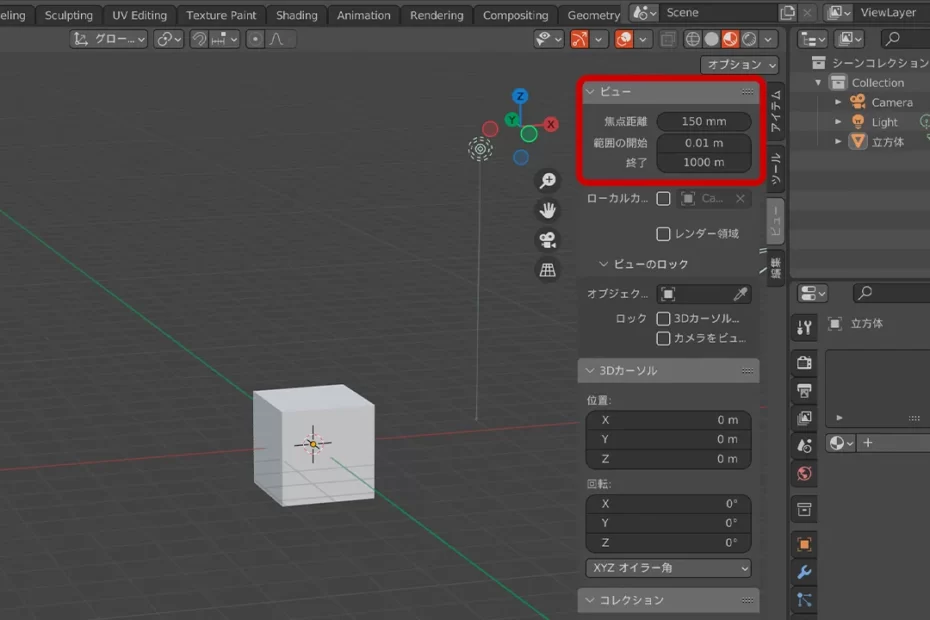Image resolution: width=930 pixels, height=620 pixels.
Task: Open the Output properties printer icon
Action: tap(804, 390)
